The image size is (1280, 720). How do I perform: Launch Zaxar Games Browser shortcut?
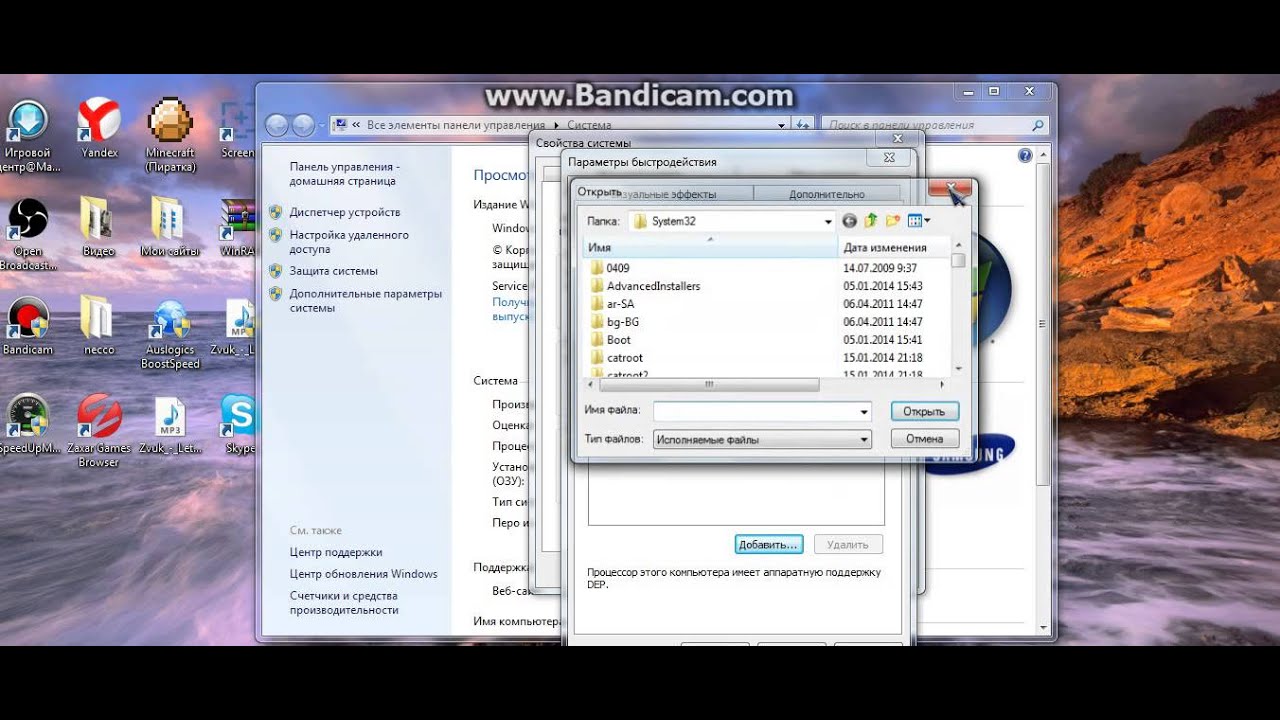(99, 431)
